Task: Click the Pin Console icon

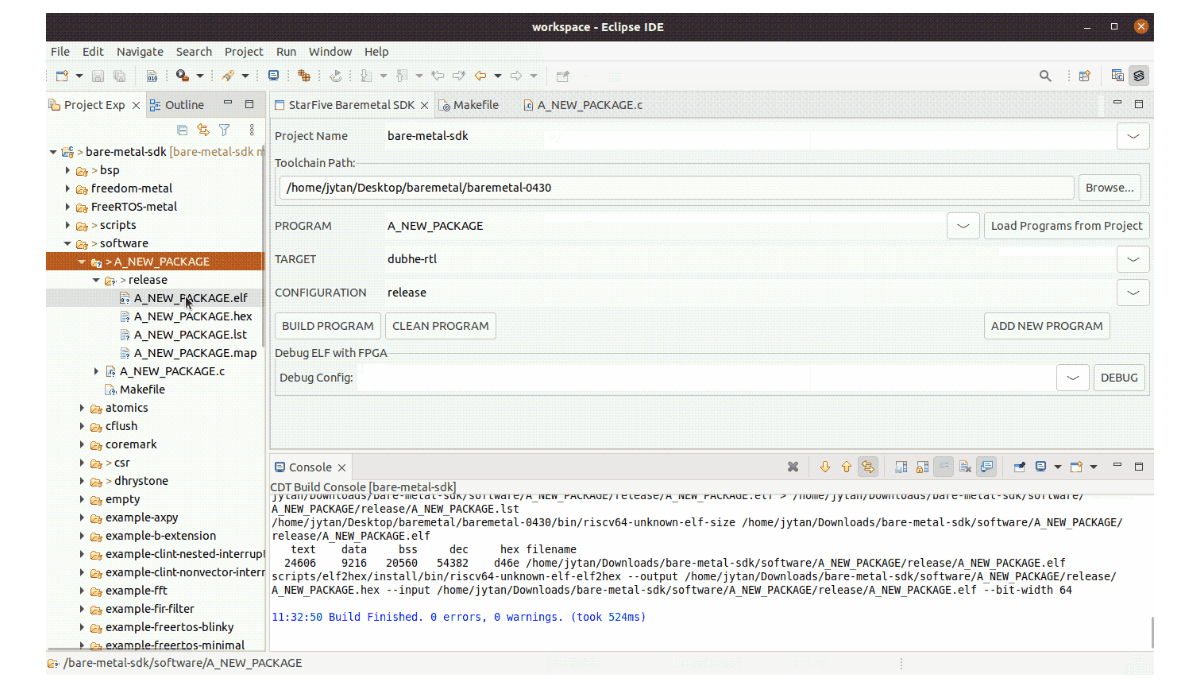Action: point(1020,467)
